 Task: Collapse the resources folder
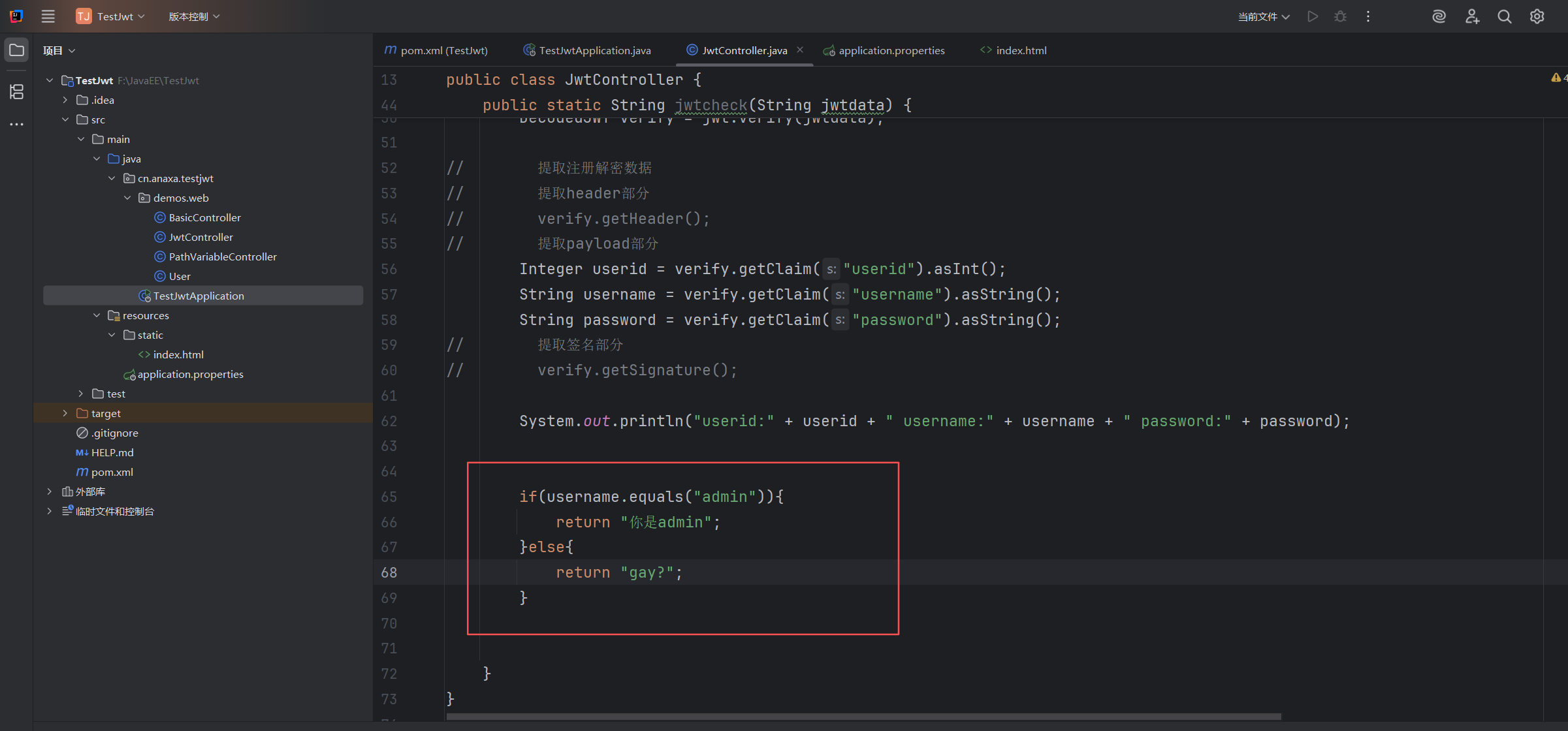click(97, 315)
